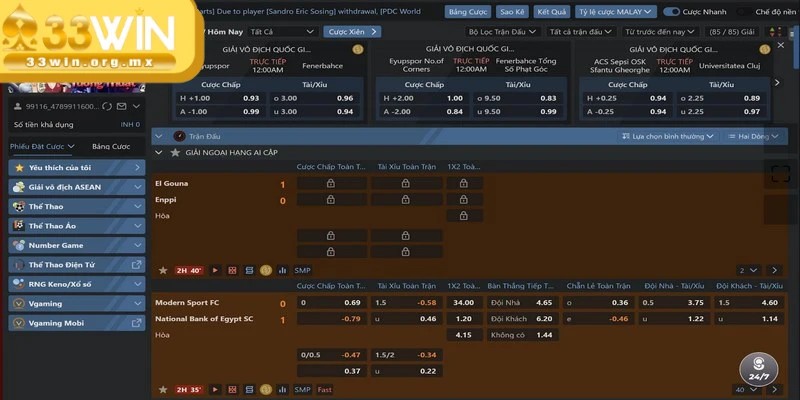This screenshot has height=400, width=800.
Task: Favorite the El Gouna match star
Action: click(x=163, y=270)
